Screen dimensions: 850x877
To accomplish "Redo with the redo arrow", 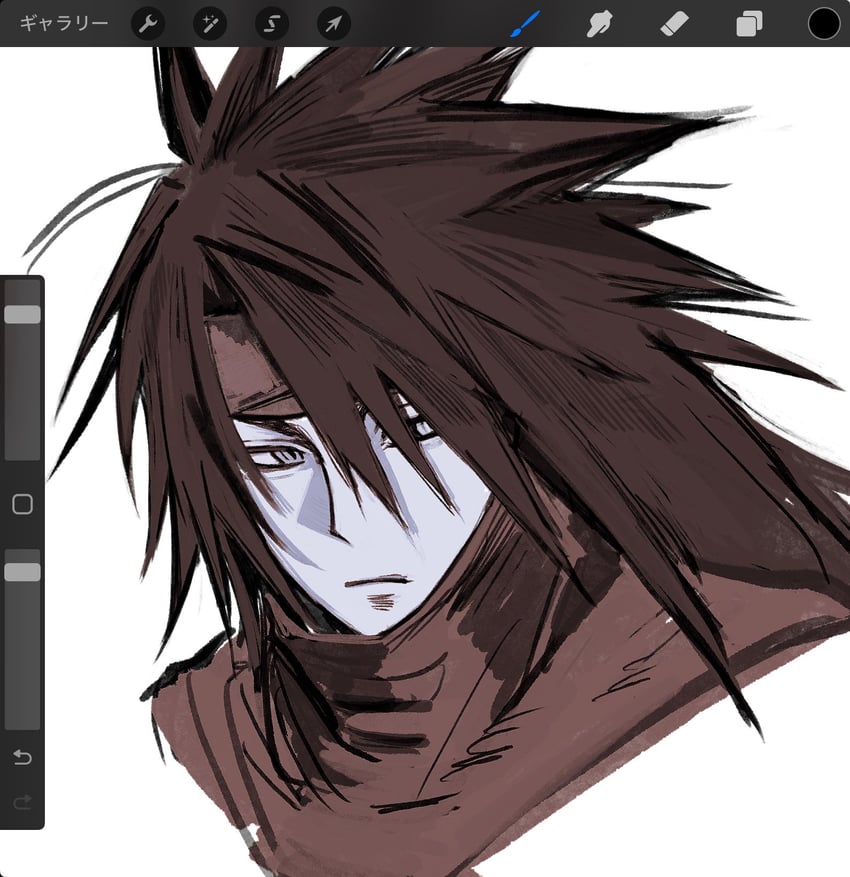I will 22,803.
